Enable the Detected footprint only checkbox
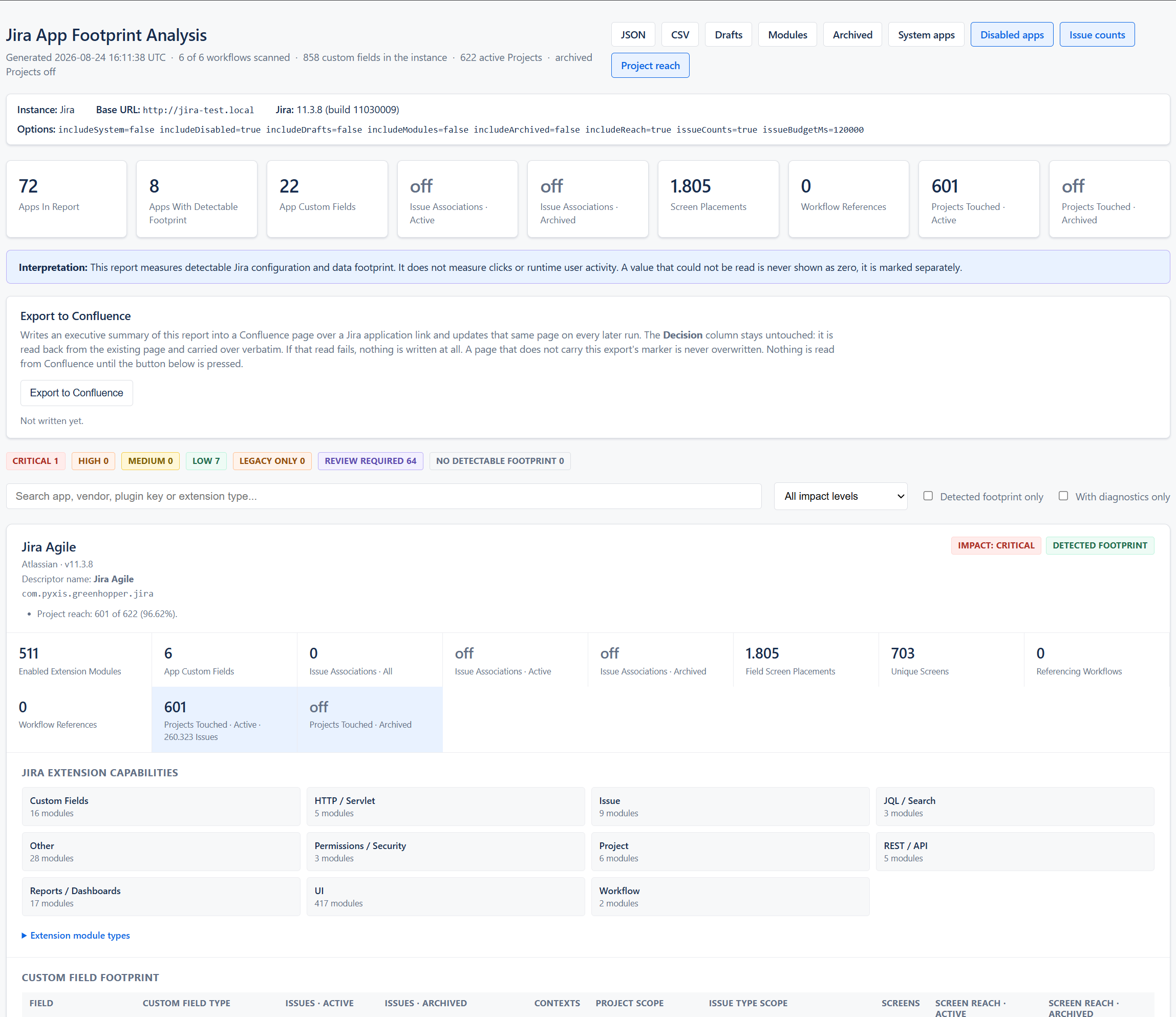Screen dimensions: 1176x1017 click(x=928, y=496)
